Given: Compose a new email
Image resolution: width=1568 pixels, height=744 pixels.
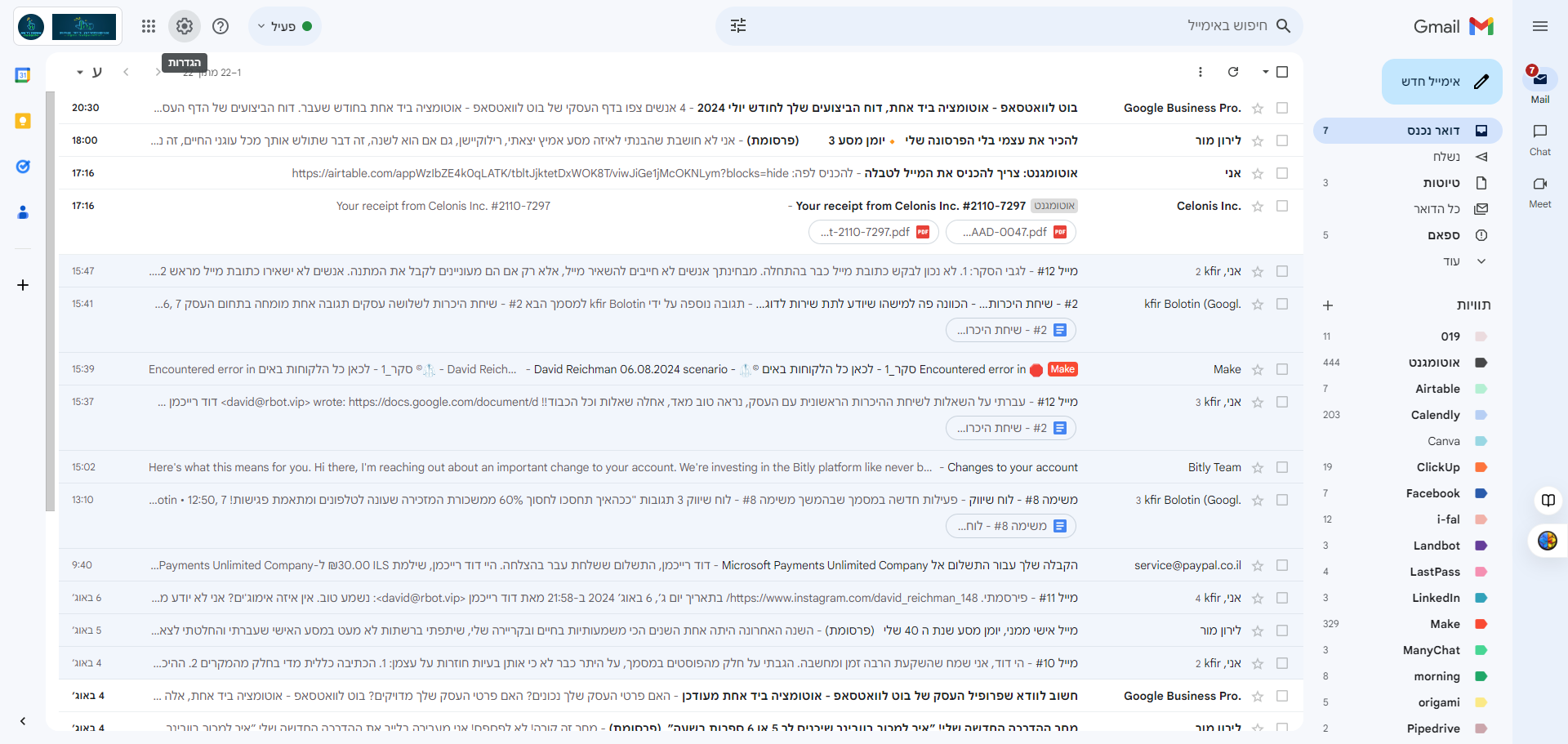Looking at the screenshot, I should point(1442,82).
